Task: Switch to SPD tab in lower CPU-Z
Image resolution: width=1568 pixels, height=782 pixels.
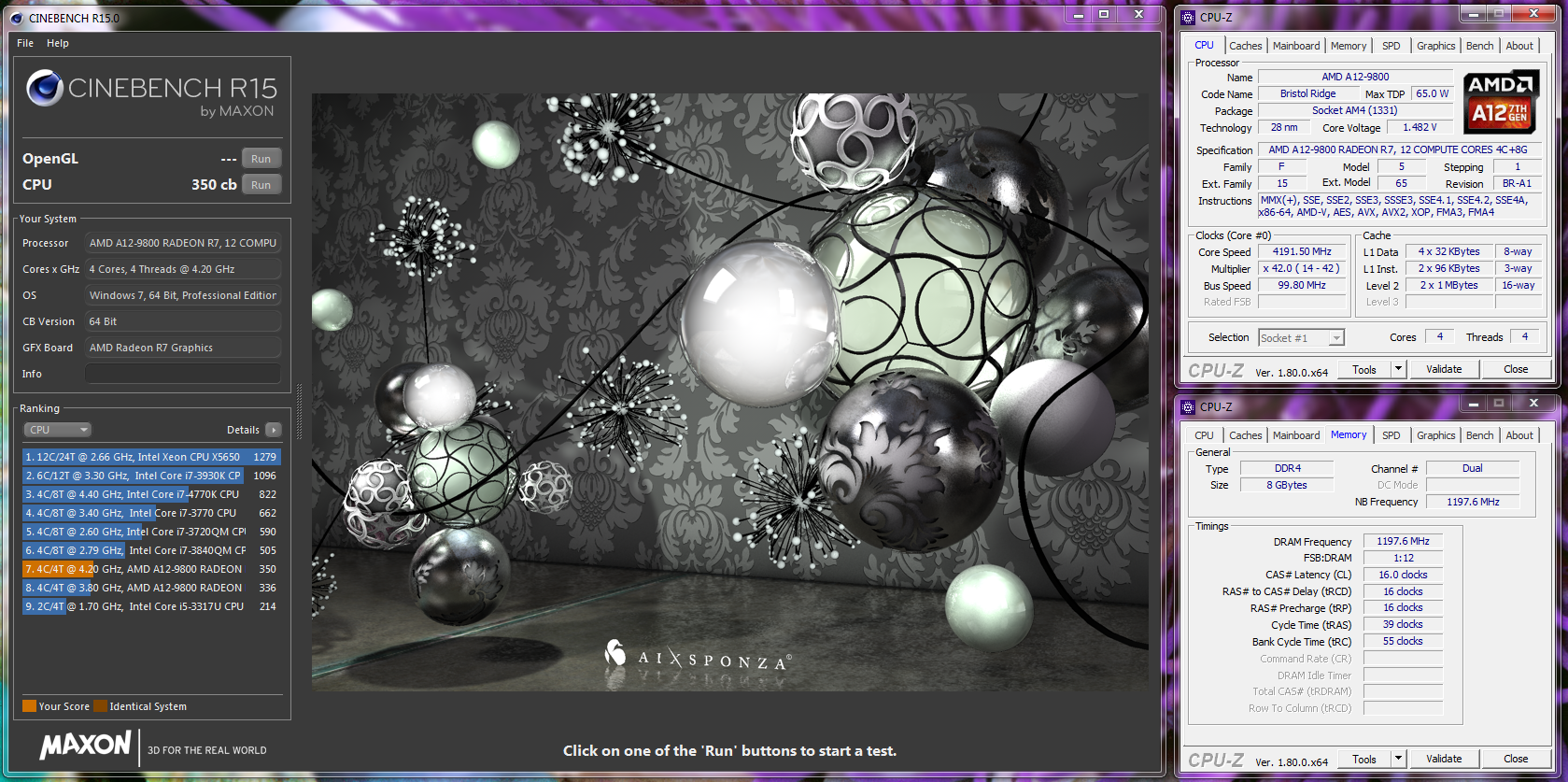Action: 1391,435
